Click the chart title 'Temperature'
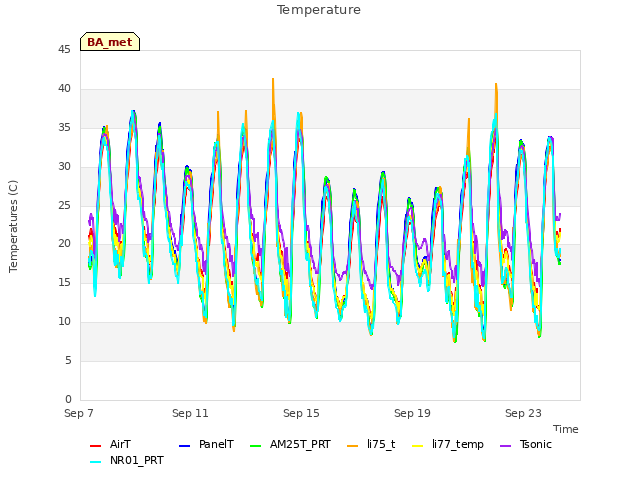Image resolution: width=640 pixels, height=480 pixels. (319, 10)
